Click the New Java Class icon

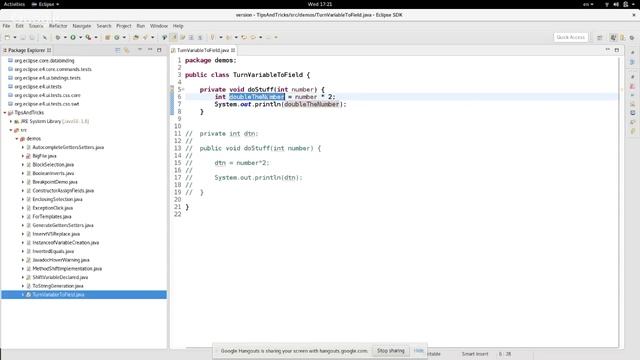[117, 37]
